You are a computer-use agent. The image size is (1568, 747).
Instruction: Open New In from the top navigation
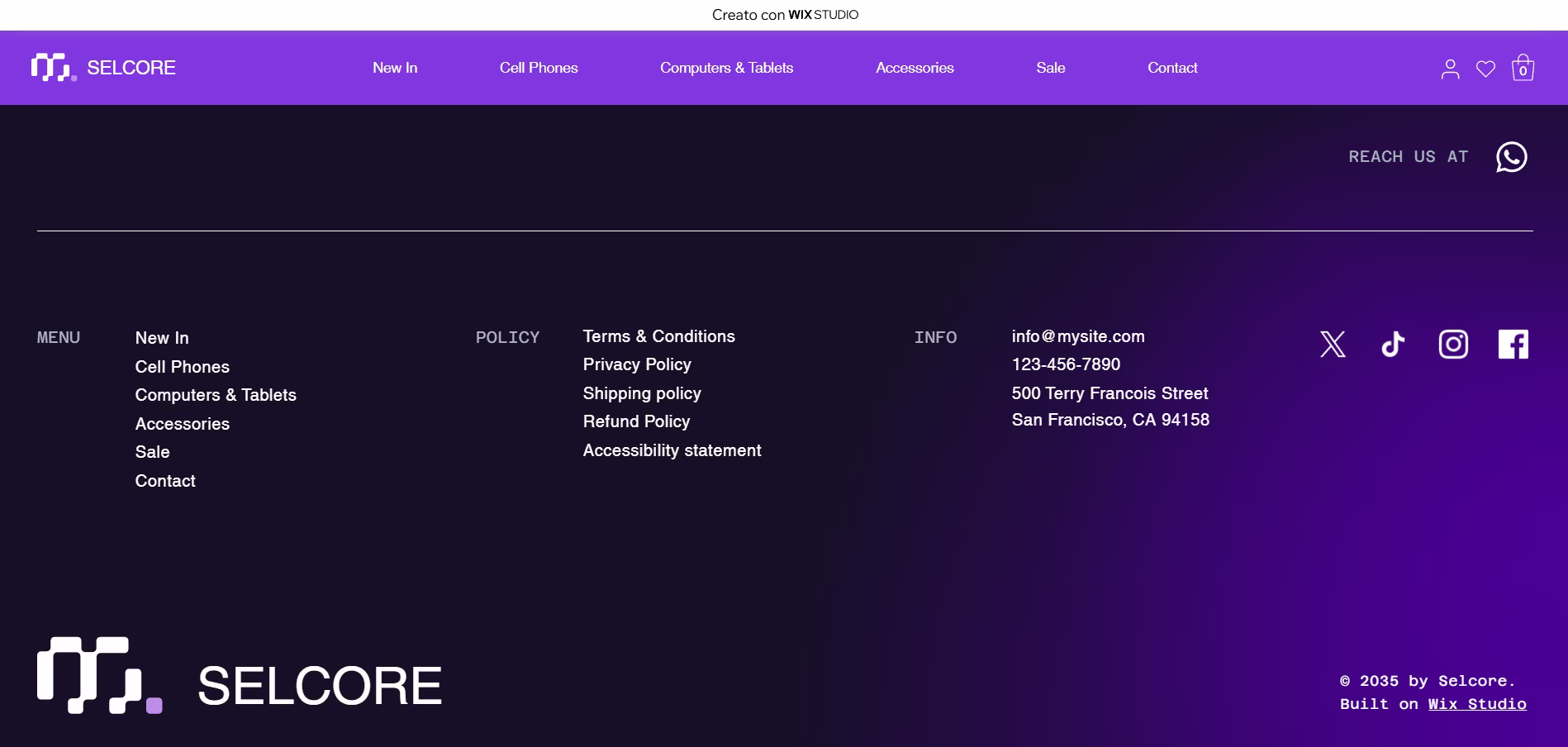tap(395, 68)
